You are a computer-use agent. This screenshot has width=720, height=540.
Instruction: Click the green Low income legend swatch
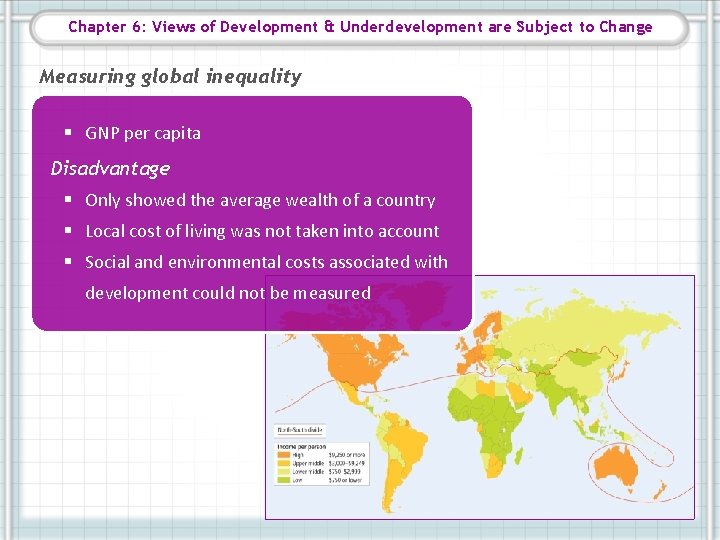283,480
